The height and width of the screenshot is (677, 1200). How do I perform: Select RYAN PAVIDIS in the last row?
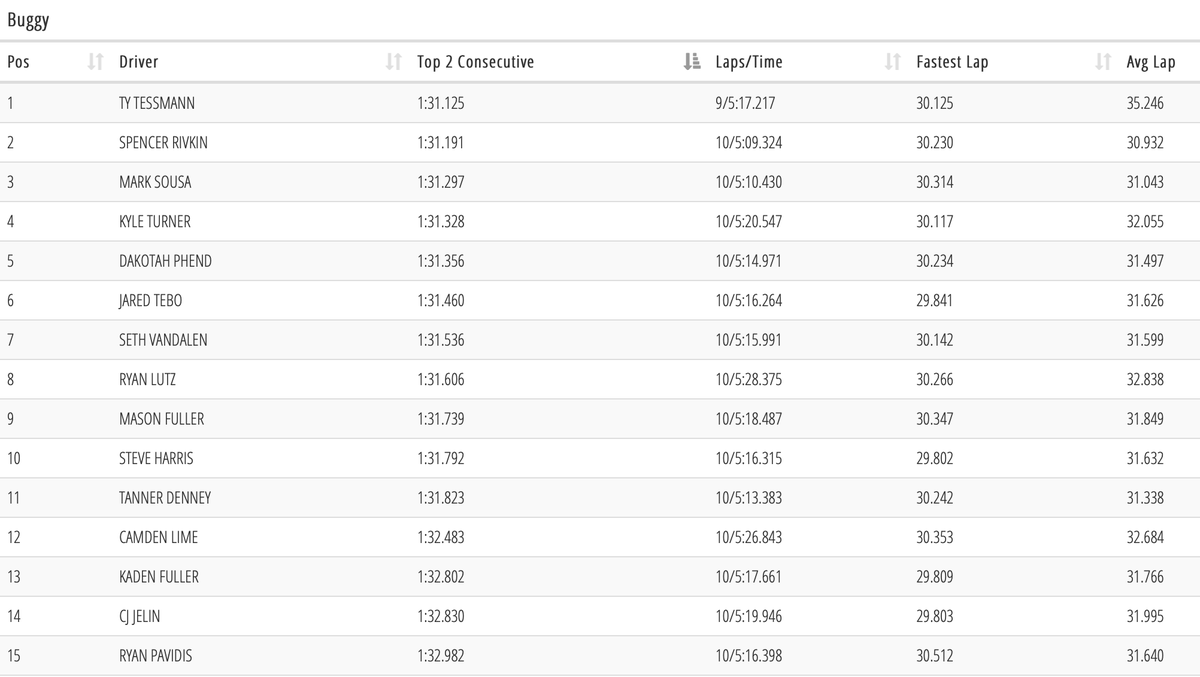(x=155, y=656)
